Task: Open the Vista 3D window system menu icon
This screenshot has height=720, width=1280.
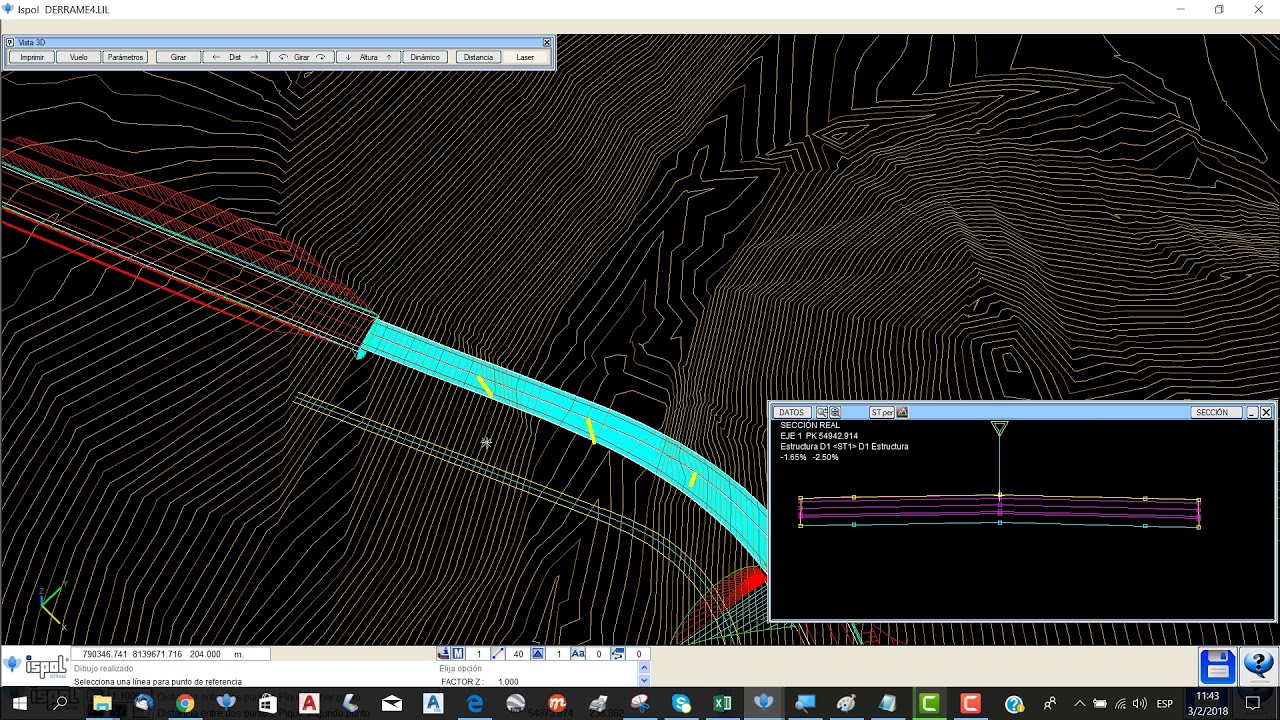Action: (10, 42)
